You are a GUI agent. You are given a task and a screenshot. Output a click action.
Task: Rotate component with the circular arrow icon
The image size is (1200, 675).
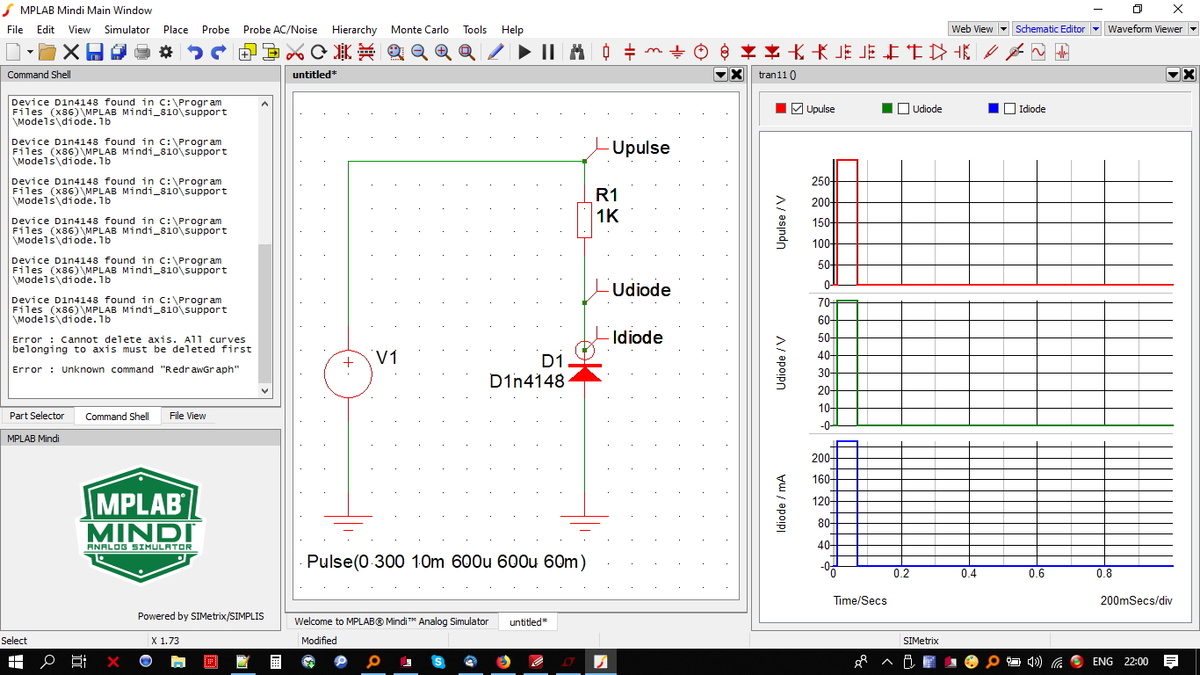tap(318, 52)
